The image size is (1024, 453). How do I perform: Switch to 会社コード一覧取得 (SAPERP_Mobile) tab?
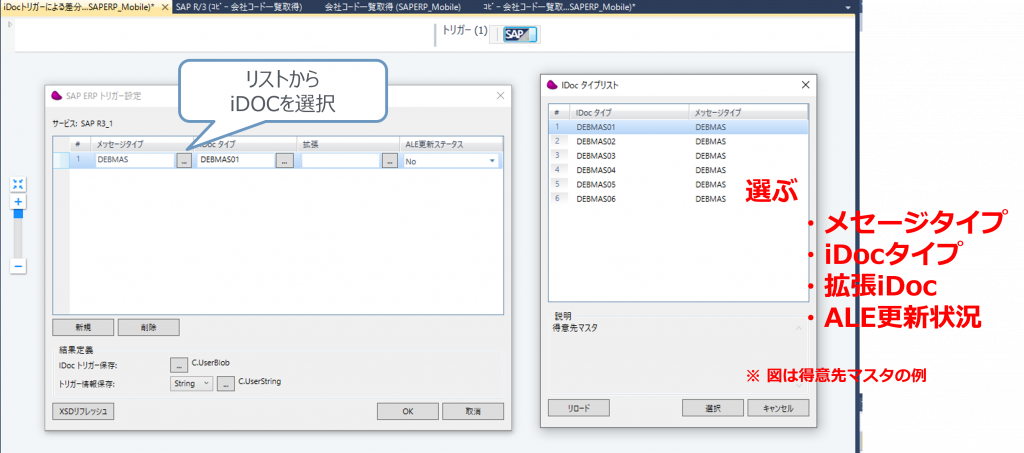392,7
